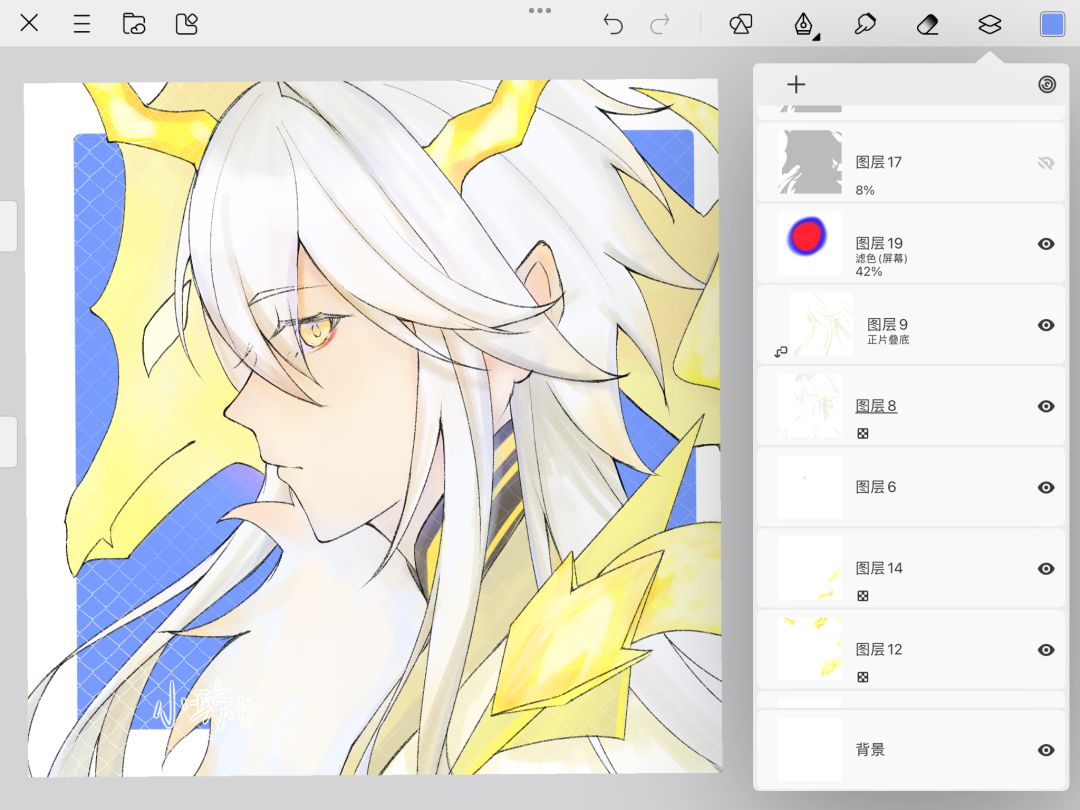Image resolution: width=1080 pixels, height=810 pixels.
Task: Select the eraser tool
Action: tap(927, 25)
